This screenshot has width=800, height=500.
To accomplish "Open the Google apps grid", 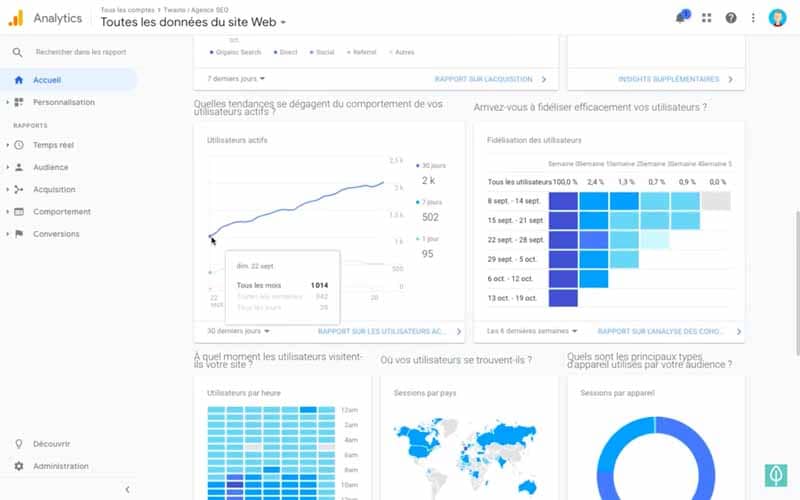I will pos(706,18).
